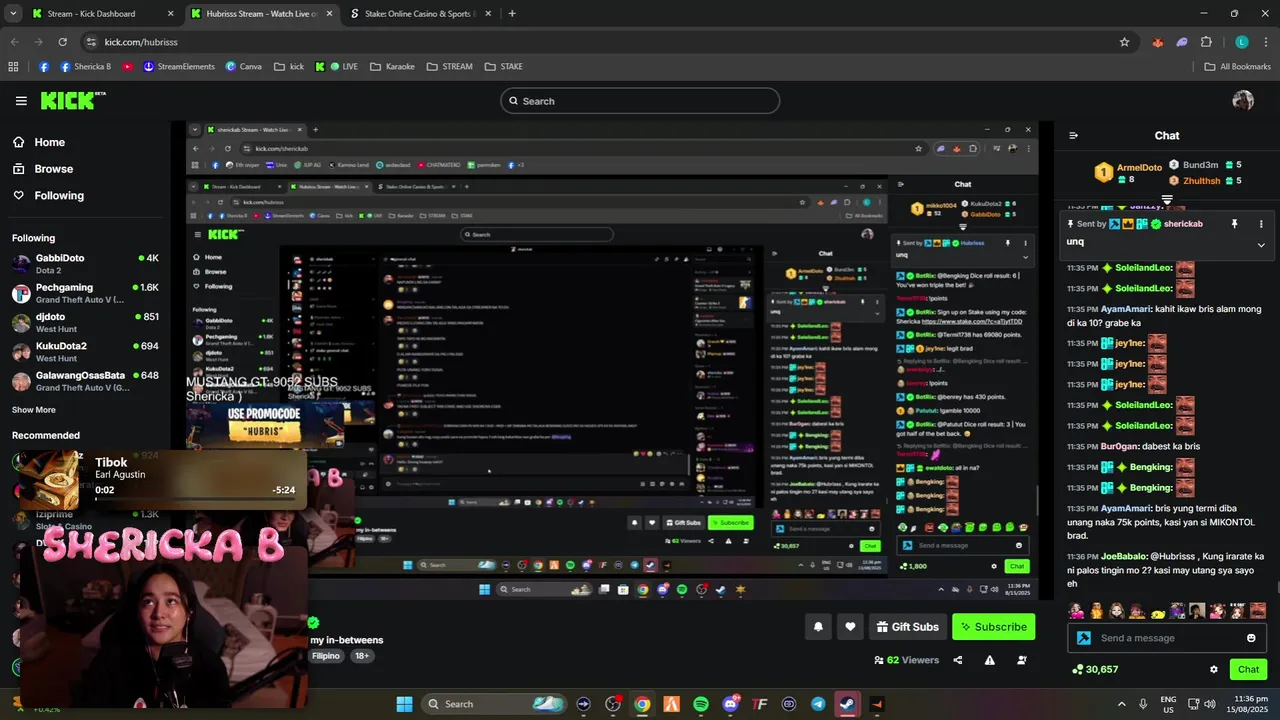Open the STAKE bookmarks folder

click(x=504, y=67)
